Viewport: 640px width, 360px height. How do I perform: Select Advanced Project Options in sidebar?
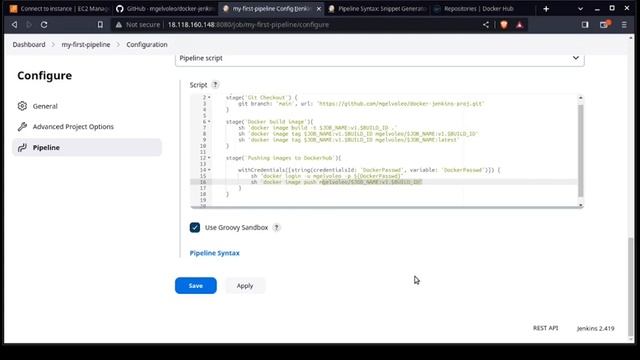87,127
